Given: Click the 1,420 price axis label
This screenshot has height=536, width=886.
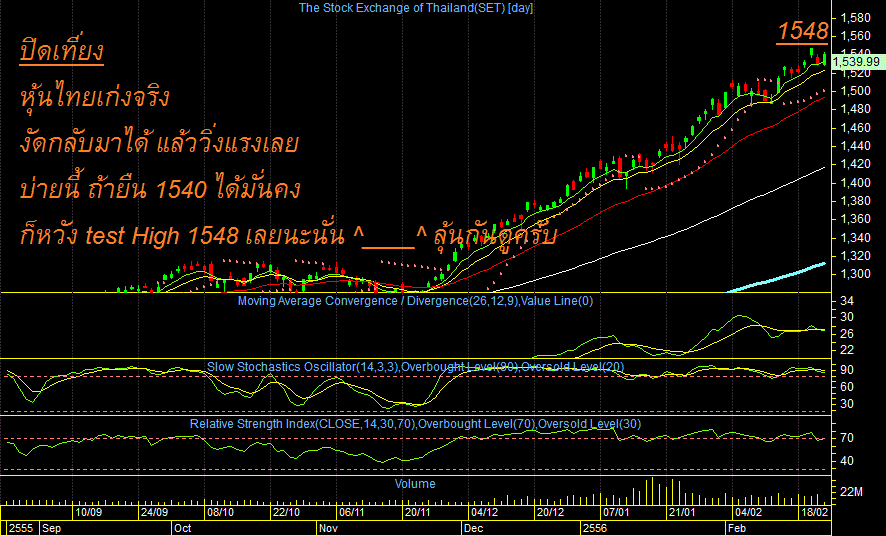Looking at the screenshot, I should pyautogui.click(x=856, y=164).
